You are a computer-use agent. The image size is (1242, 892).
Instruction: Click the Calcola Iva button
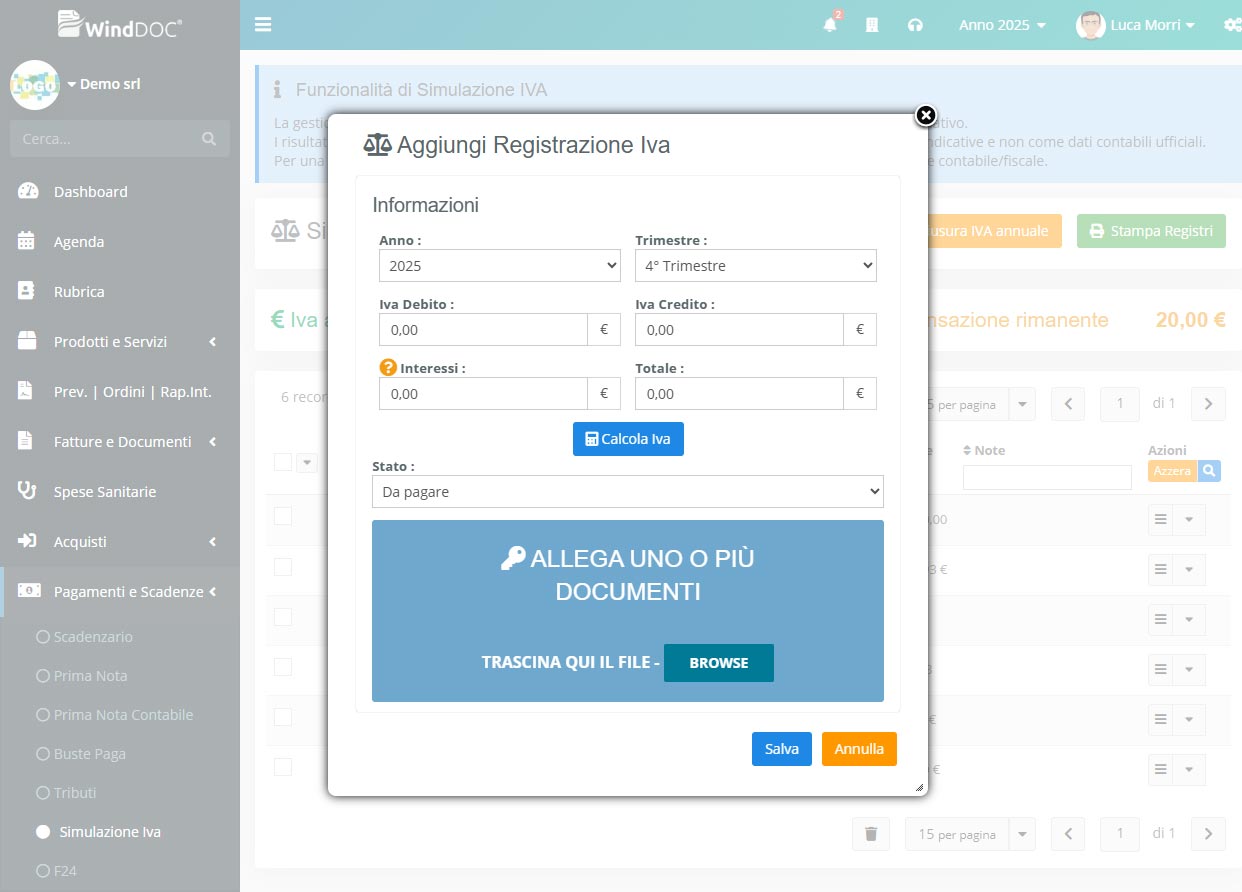[x=628, y=439]
